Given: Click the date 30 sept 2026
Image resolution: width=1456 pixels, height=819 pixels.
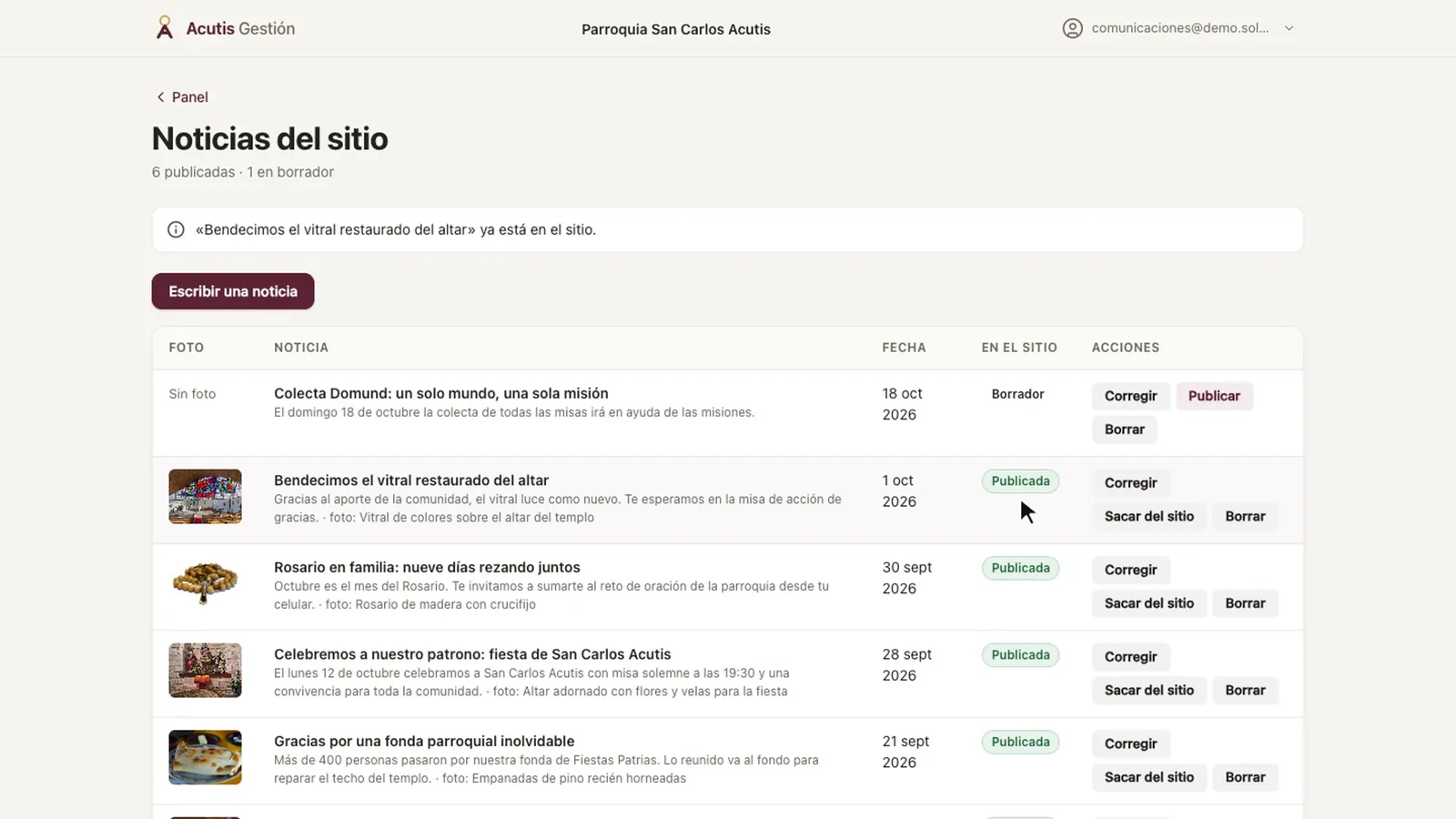Looking at the screenshot, I should pos(907,578).
